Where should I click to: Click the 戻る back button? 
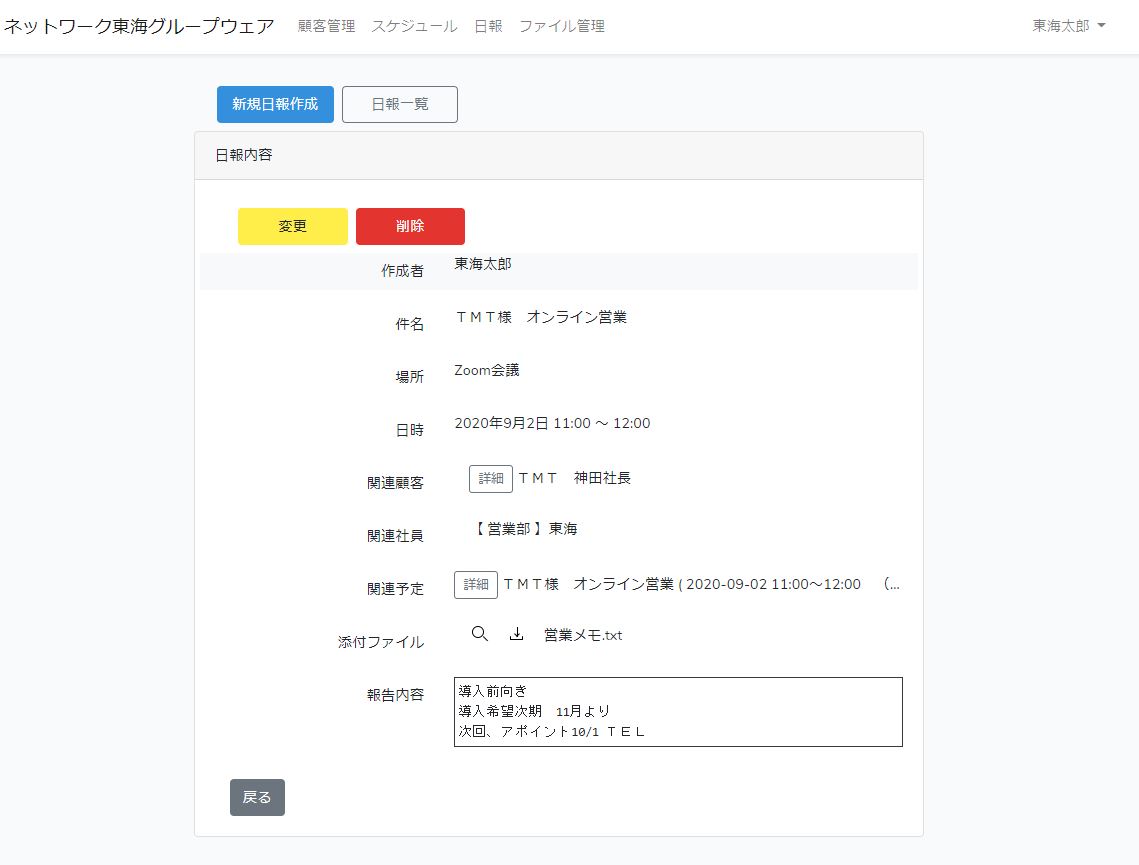coord(257,797)
